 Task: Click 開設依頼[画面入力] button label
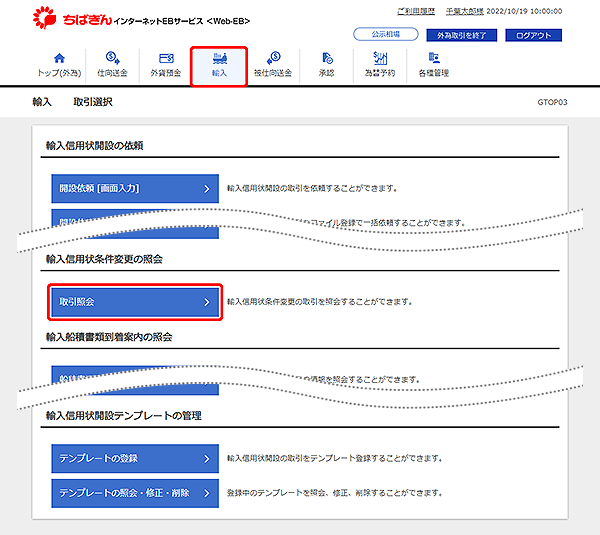pyautogui.click(x=99, y=188)
